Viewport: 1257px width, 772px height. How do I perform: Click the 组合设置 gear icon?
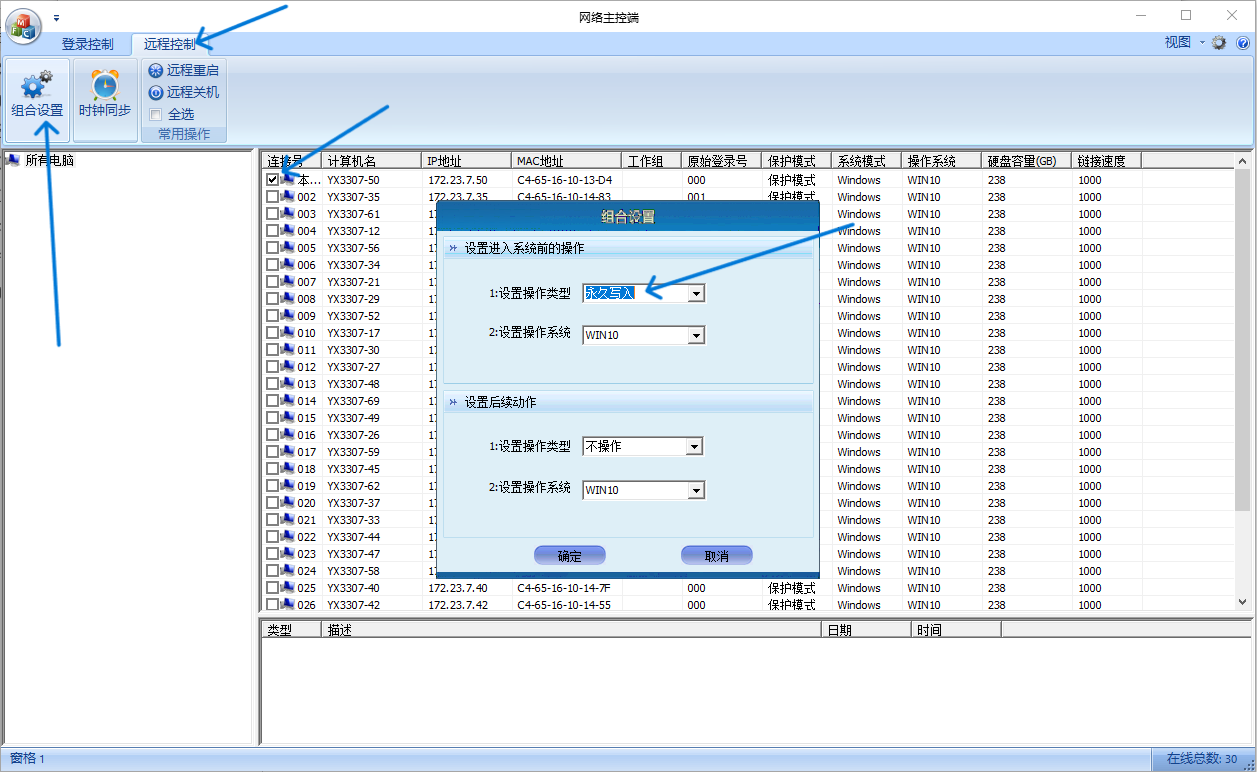(x=37, y=84)
